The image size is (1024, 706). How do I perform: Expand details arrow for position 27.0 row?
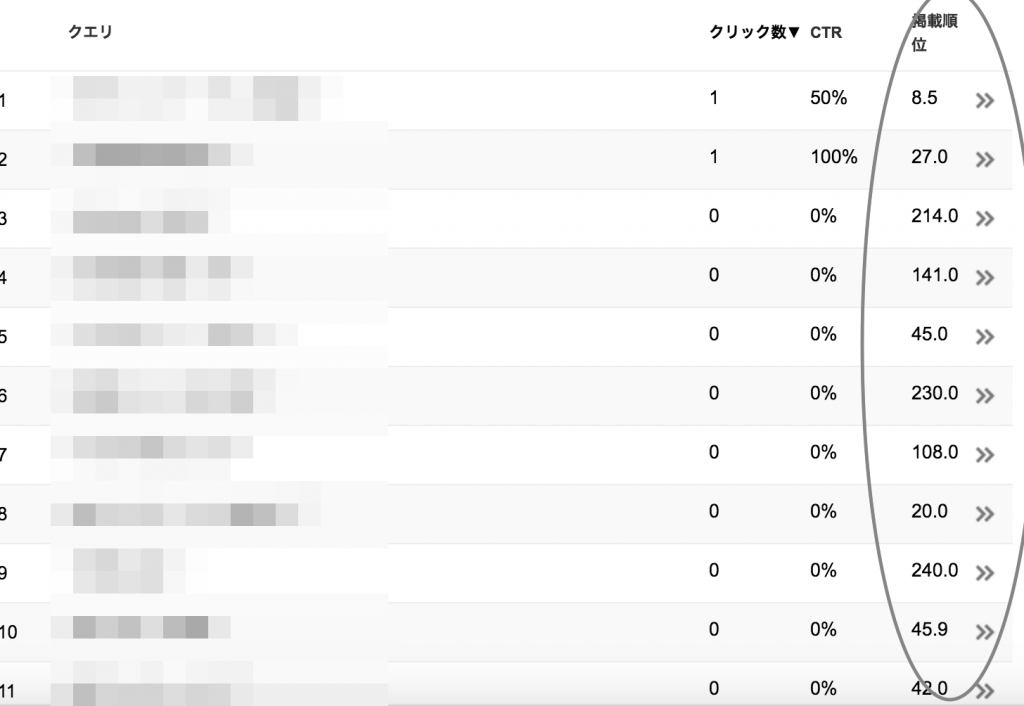tap(985, 160)
